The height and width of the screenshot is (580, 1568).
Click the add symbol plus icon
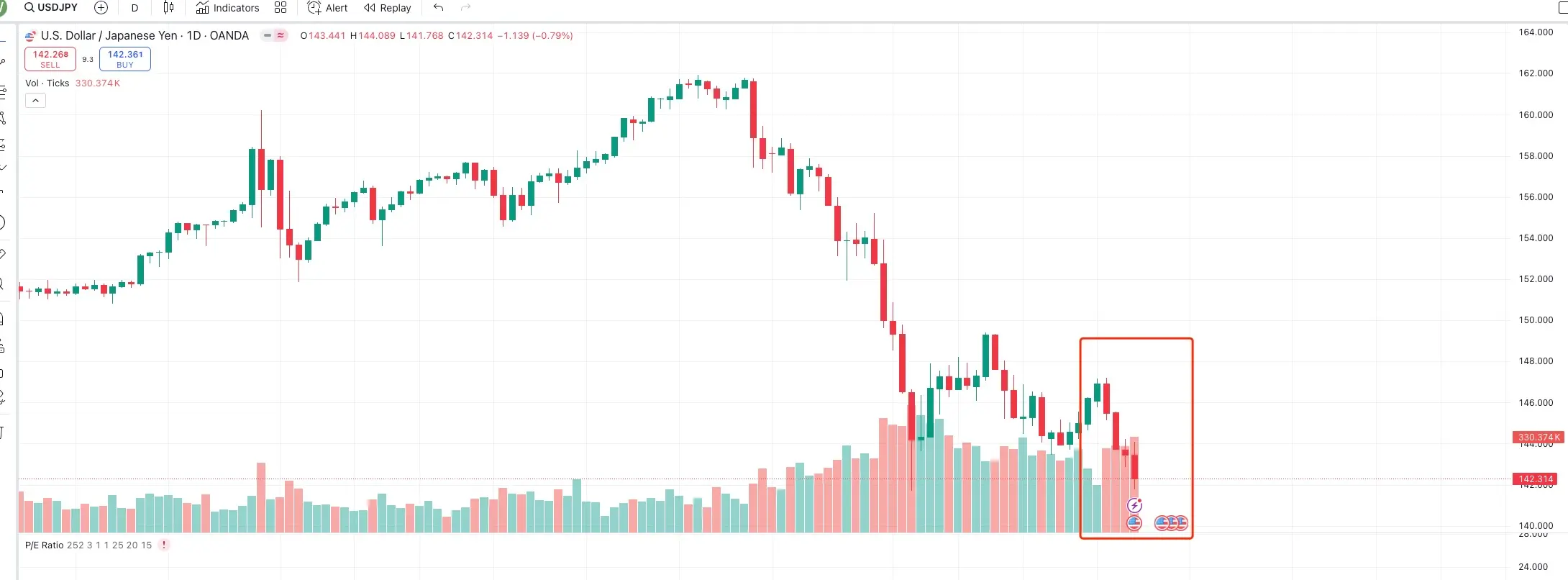[x=101, y=8]
